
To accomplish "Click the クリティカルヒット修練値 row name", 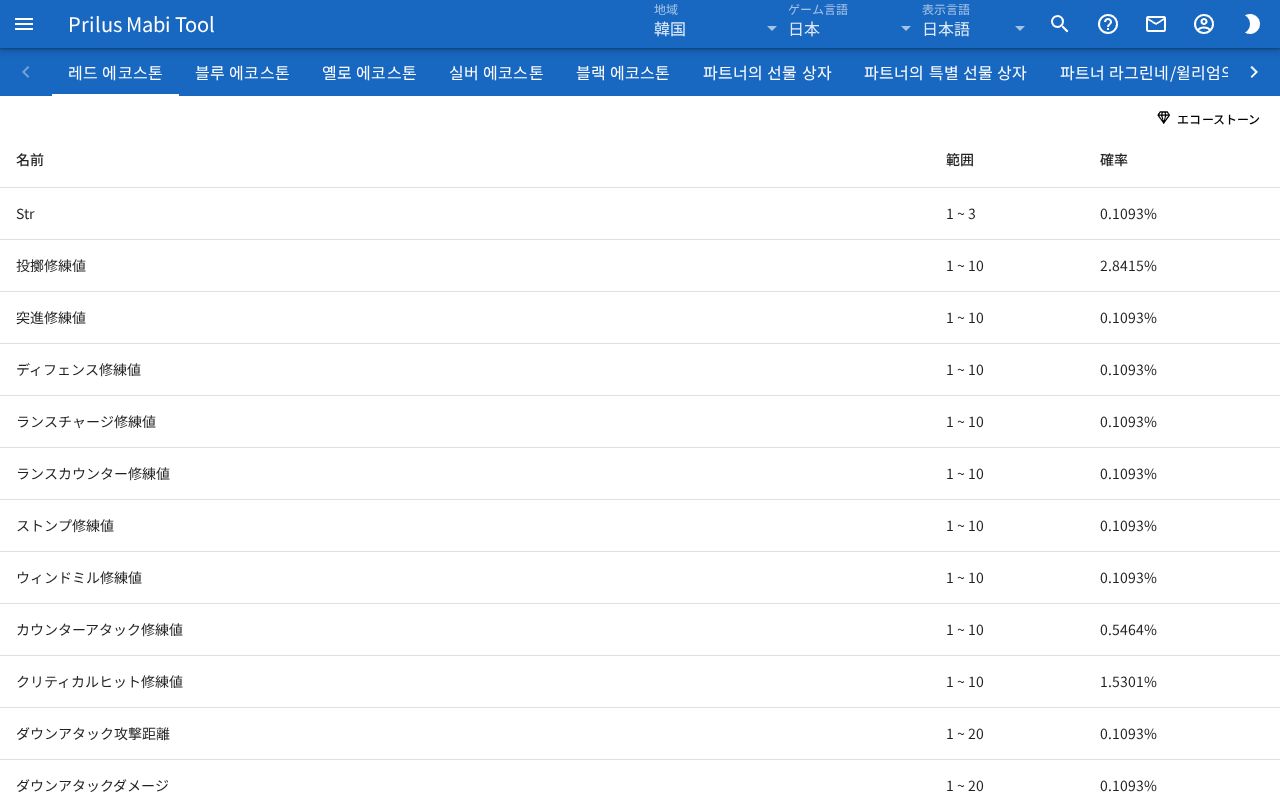I will coord(99,682).
